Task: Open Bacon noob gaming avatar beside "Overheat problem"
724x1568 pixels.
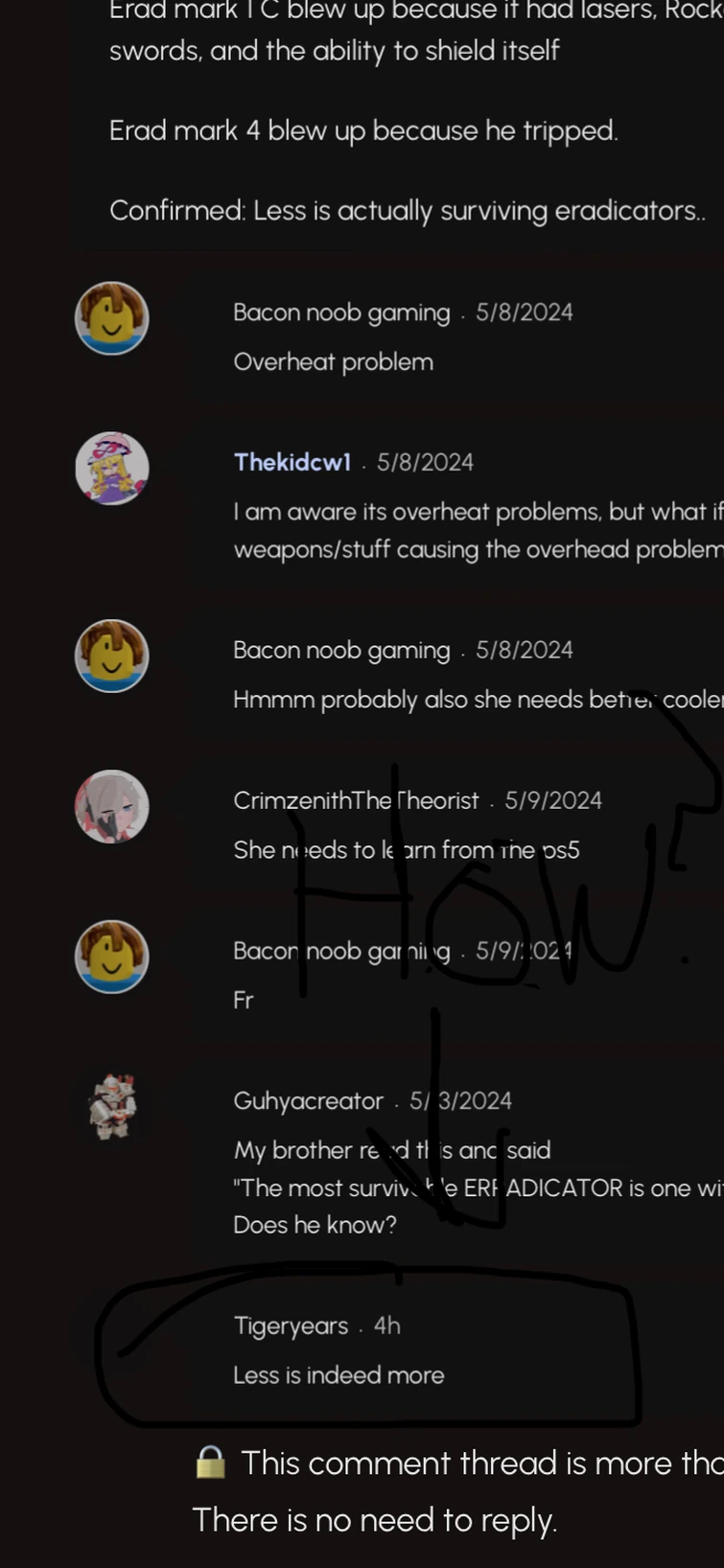Action: click(x=112, y=318)
